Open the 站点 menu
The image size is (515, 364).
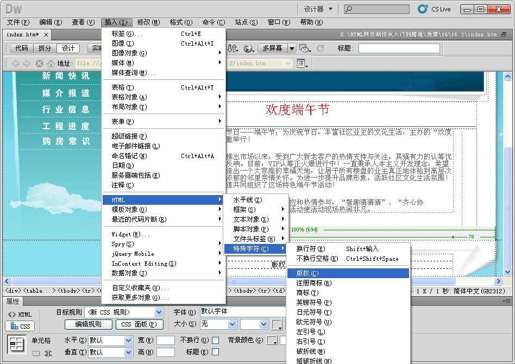246,22
